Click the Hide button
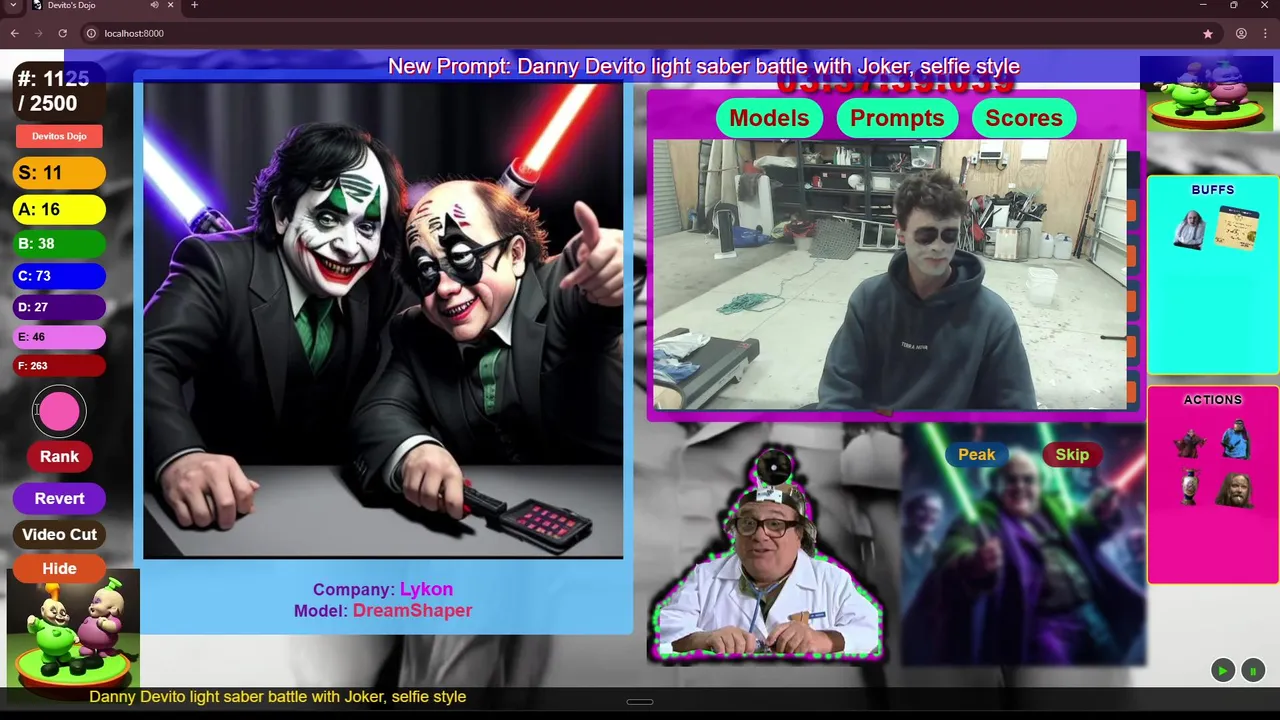The image size is (1280, 720). coord(59,568)
